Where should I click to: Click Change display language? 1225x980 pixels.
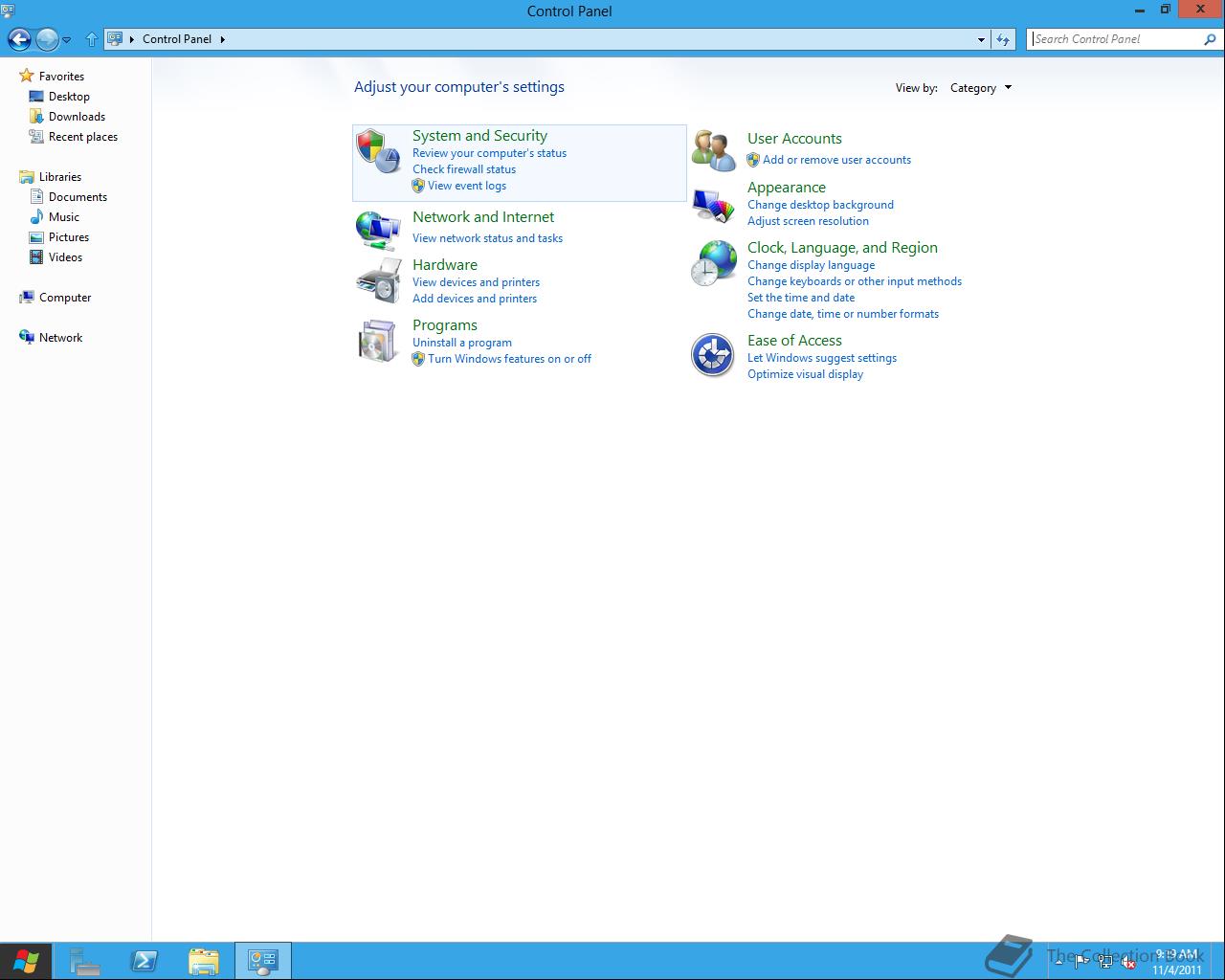coord(811,265)
